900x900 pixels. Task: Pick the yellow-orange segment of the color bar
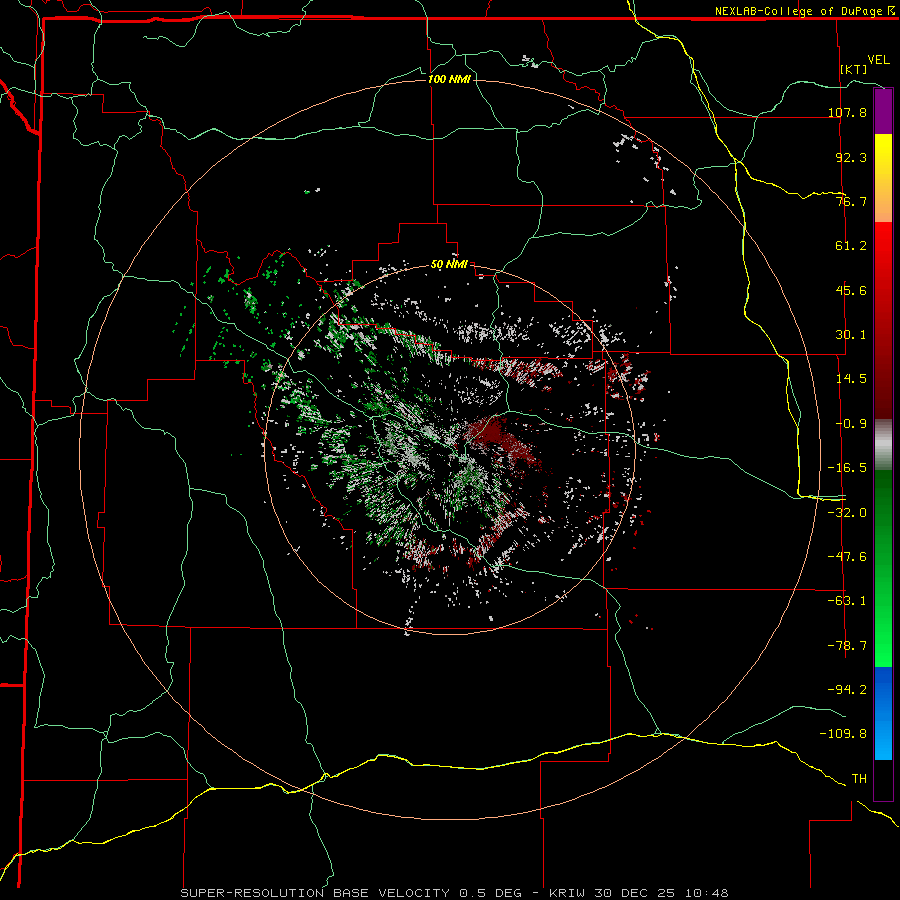tap(883, 178)
